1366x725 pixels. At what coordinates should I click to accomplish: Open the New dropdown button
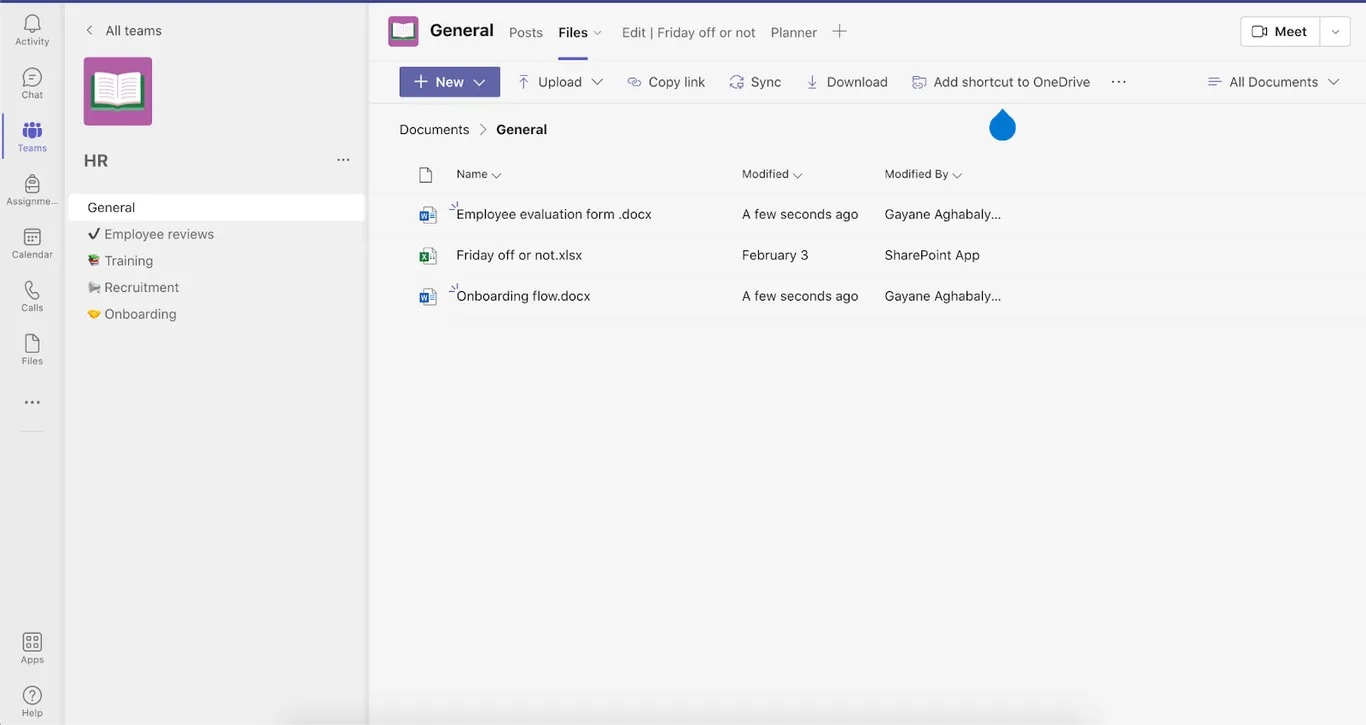click(x=450, y=82)
